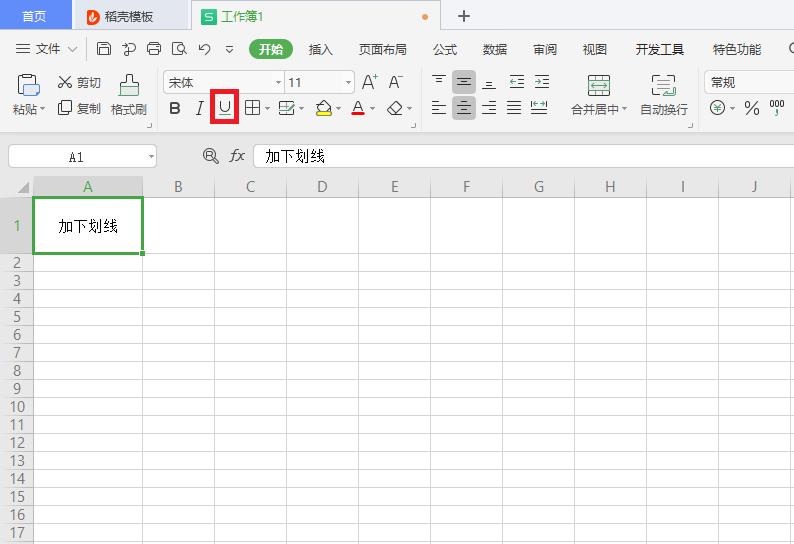The height and width of the screenshot is (544, 794).
Task: Open the font size 11 dropdown
Action: [x=348, y=82]
